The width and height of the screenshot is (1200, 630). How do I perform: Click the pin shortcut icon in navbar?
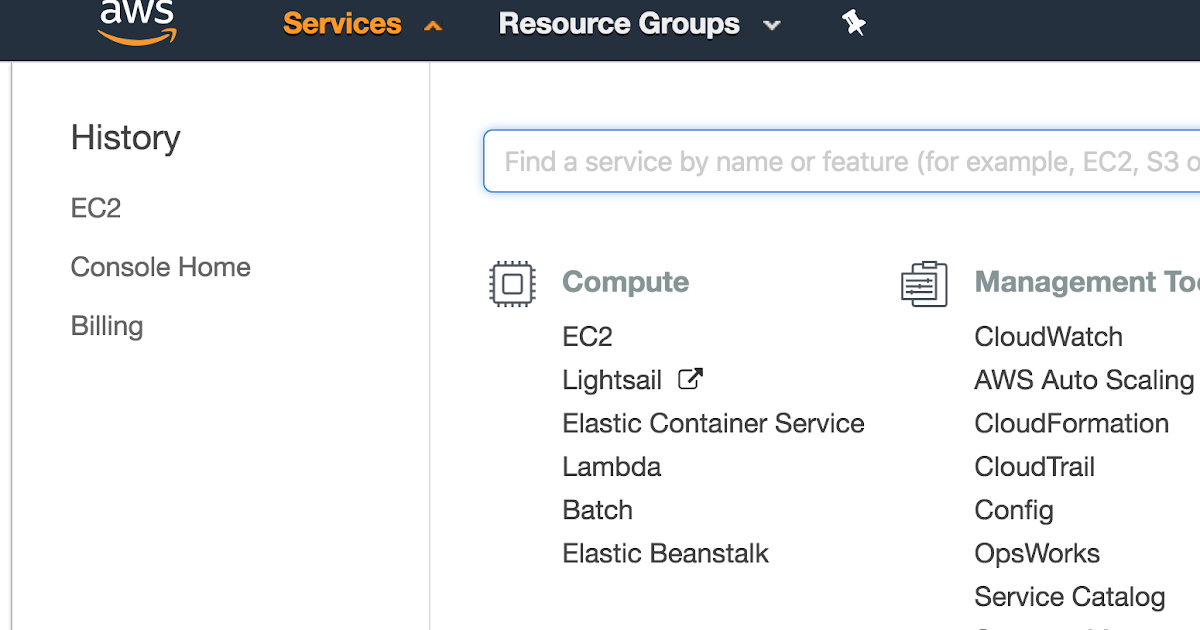click(853, 23)
